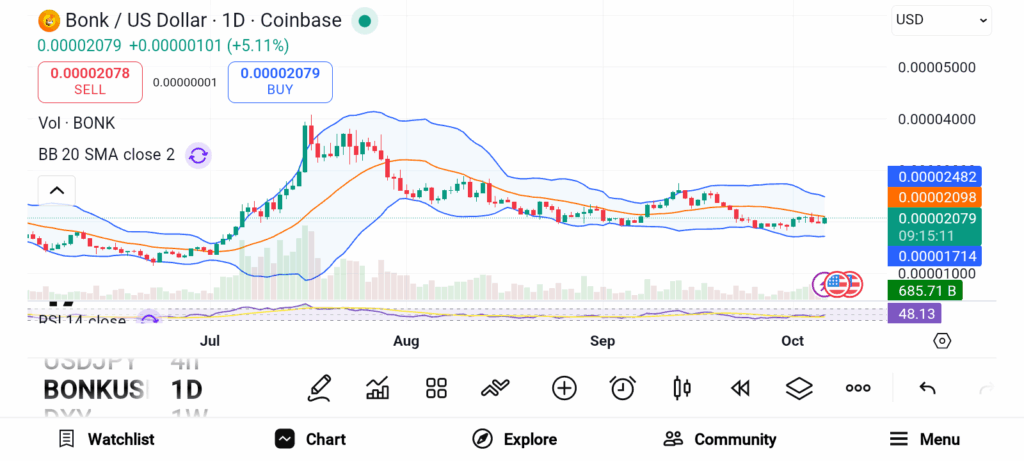Open the USD currency dropdown
This screenshot has height=461, width=1024.
(941, 20)
